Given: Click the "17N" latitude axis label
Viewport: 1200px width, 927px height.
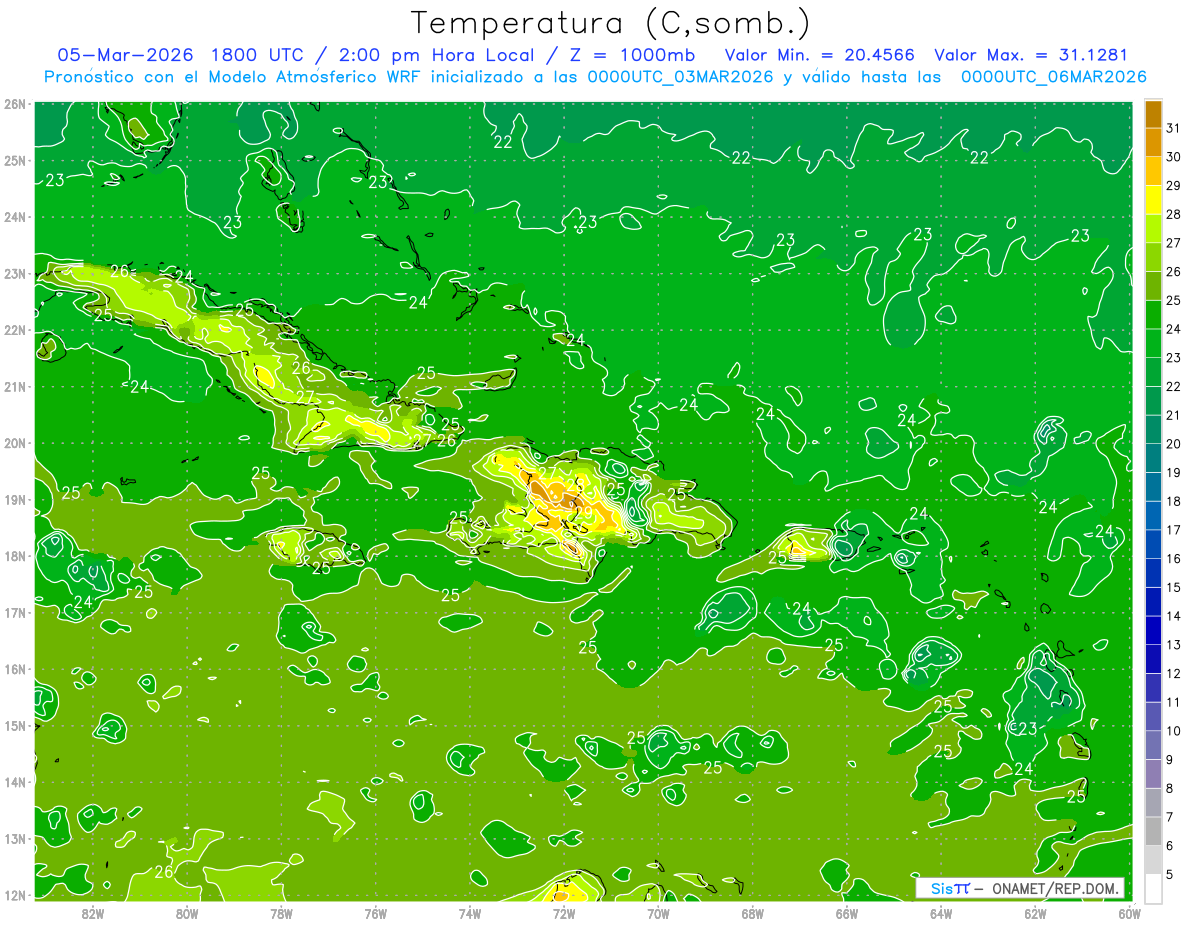Looking at the screenshot, I should point(15,612).
